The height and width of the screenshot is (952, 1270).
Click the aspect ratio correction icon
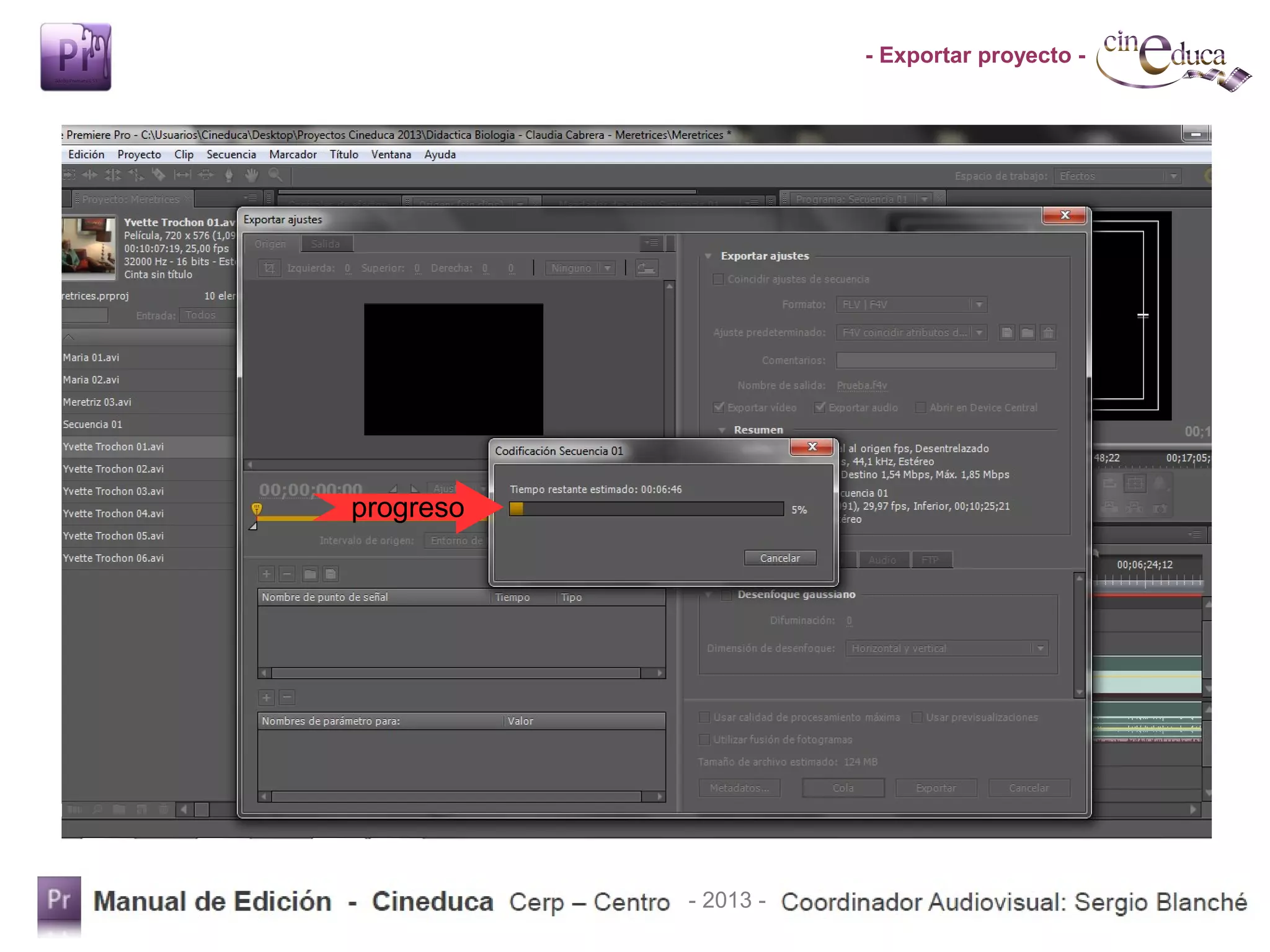(x=646, y=268)
